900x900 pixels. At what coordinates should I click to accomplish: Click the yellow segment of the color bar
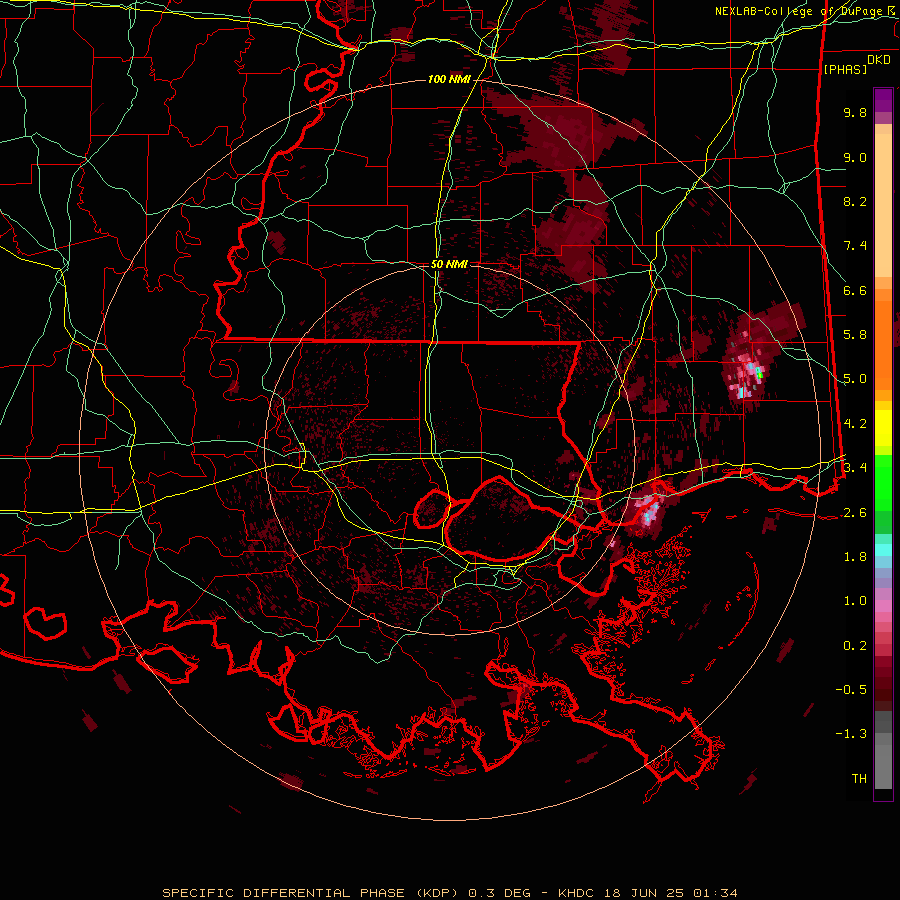click(x=883, y=428)
